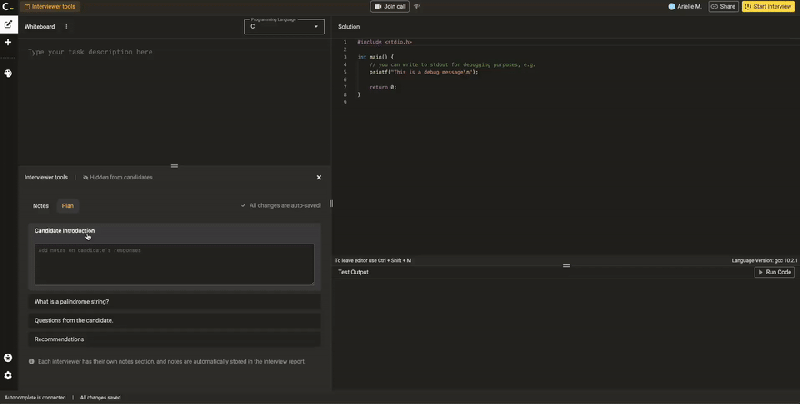Toggle the Interviewer tools button in top bar

pyautogui.click(x=50, y=7)
